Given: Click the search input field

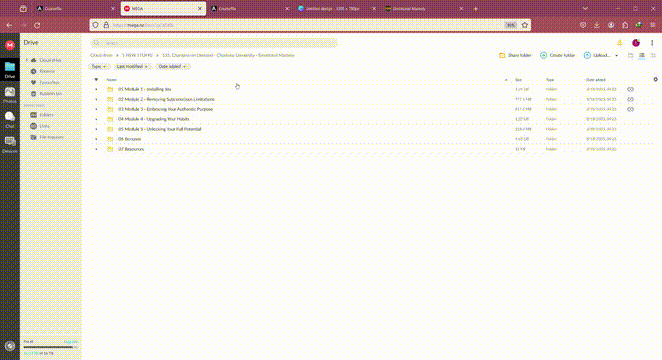Looking at the screenshot, I should pos(214,43).
